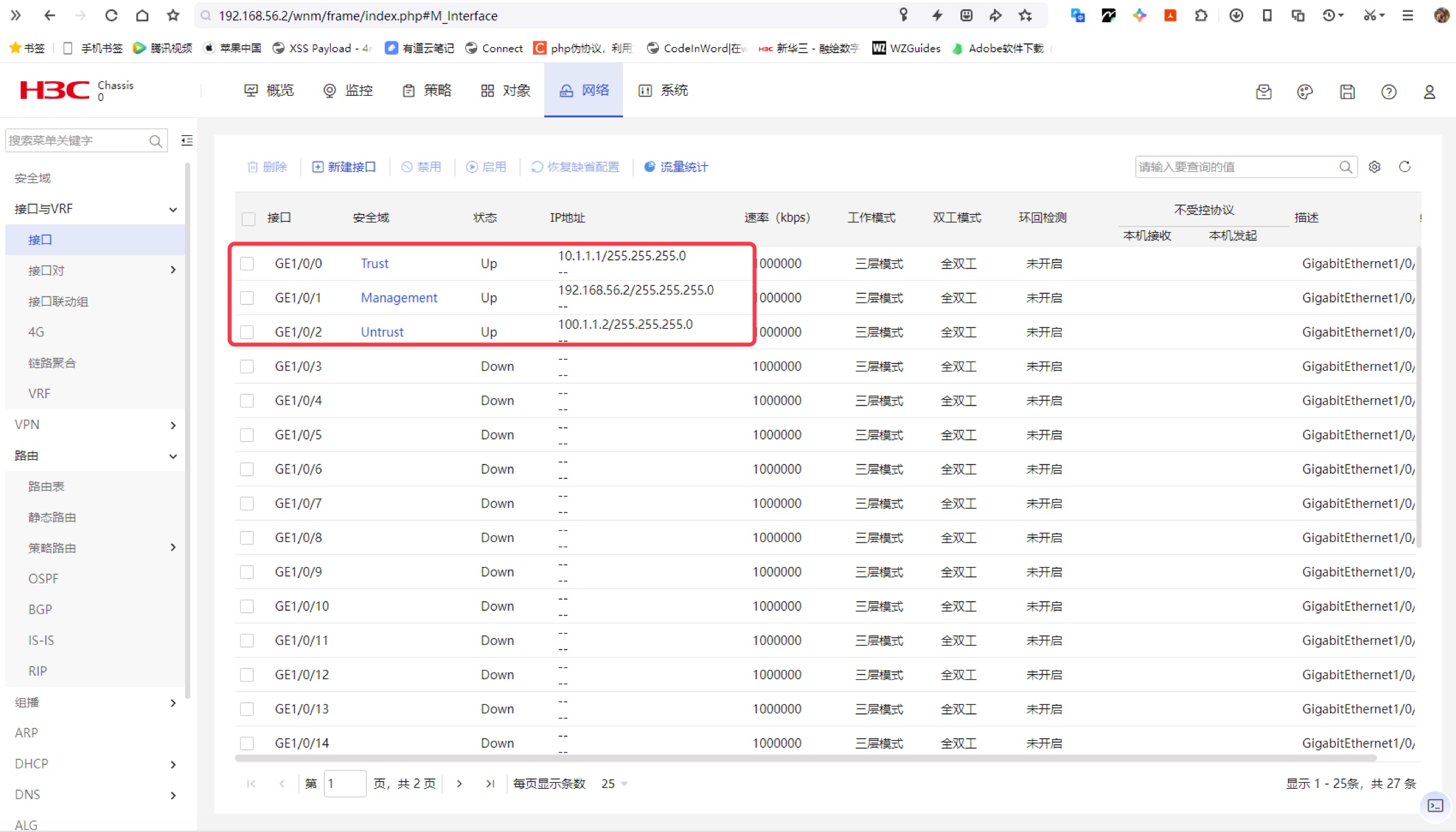Open the Management security zone link
1456x832 pixels.
point(399,298)
